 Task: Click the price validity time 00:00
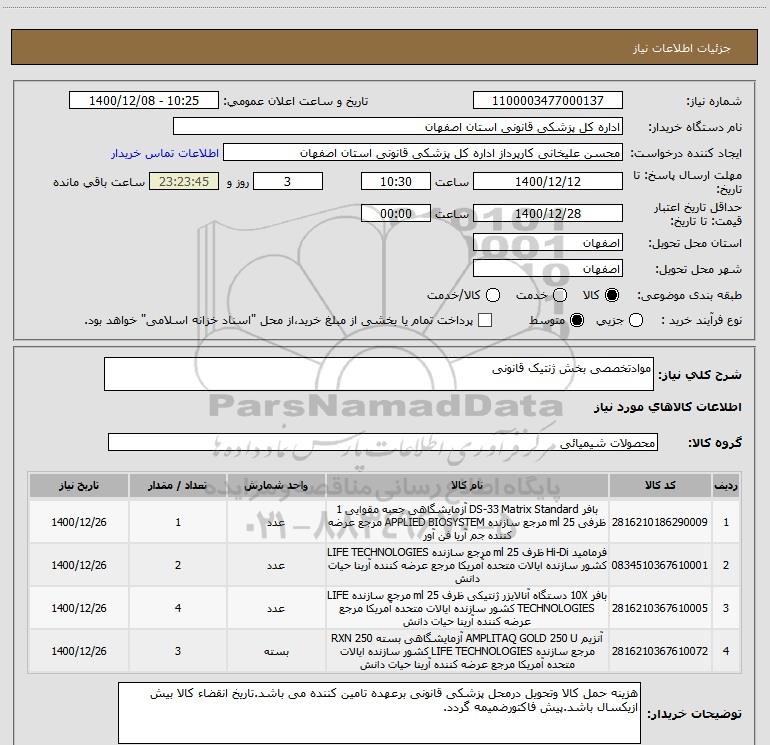[396, 213]
